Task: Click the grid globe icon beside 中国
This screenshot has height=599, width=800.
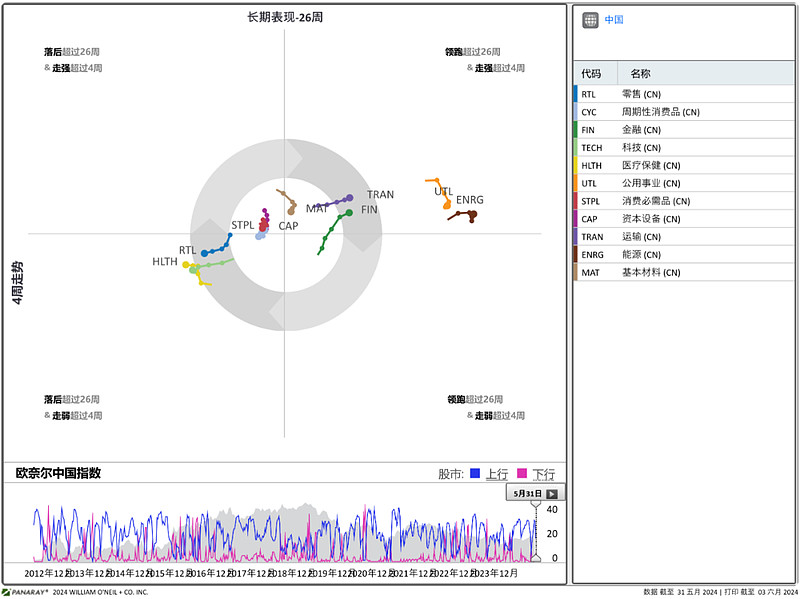Action: click(x=590, y=20)
